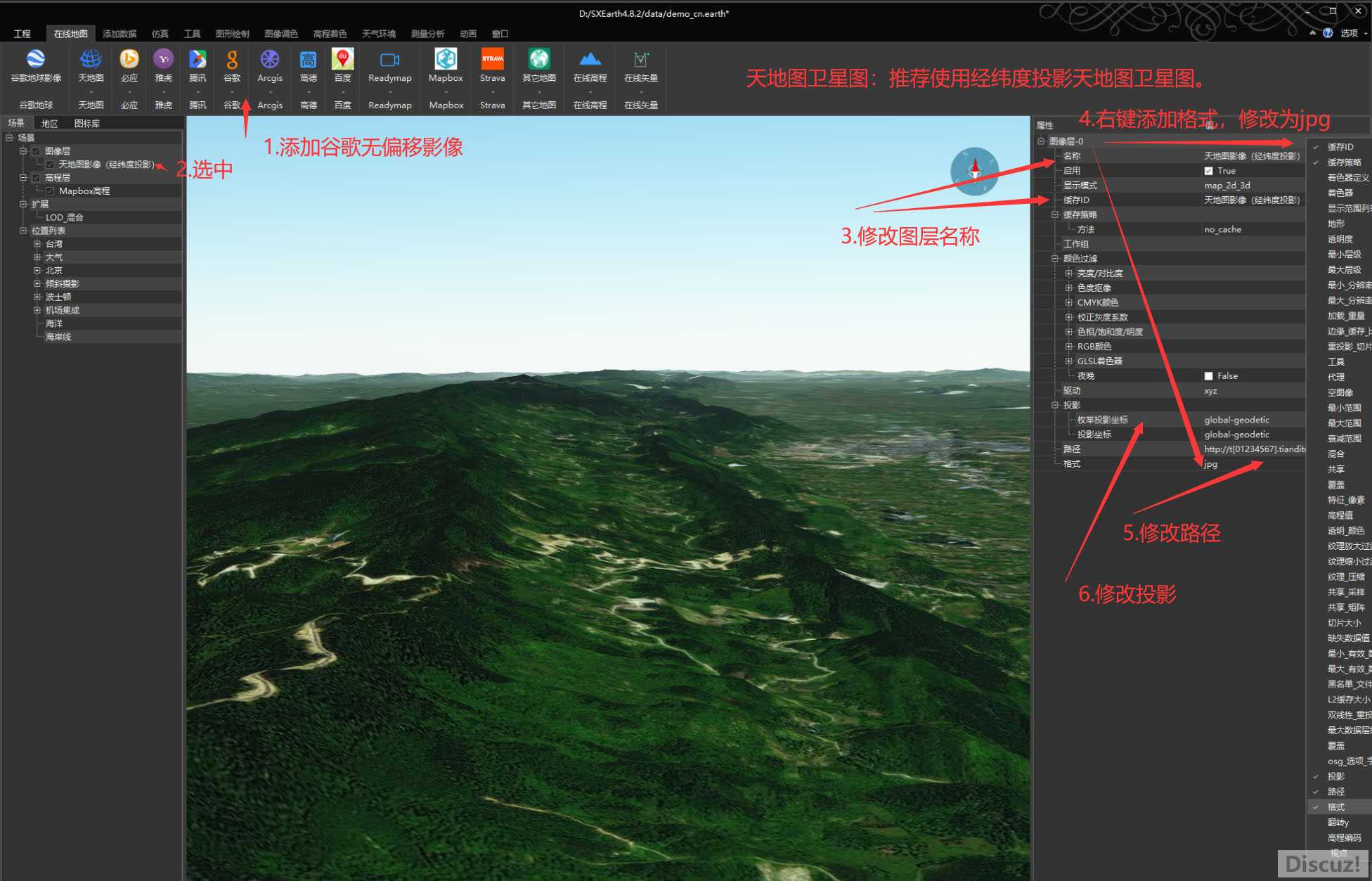Click the 格式 jpg value field

(1253, 464)
